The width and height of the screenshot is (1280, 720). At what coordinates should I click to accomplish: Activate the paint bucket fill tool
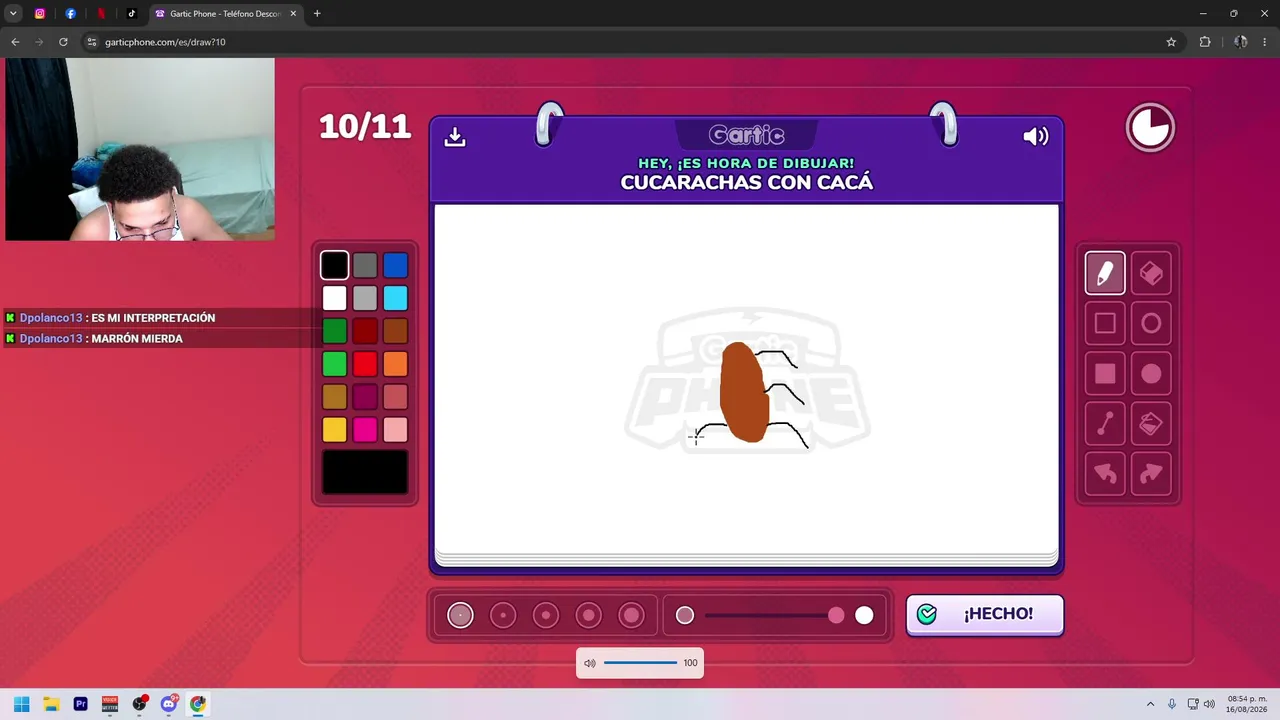(1151, 424)
